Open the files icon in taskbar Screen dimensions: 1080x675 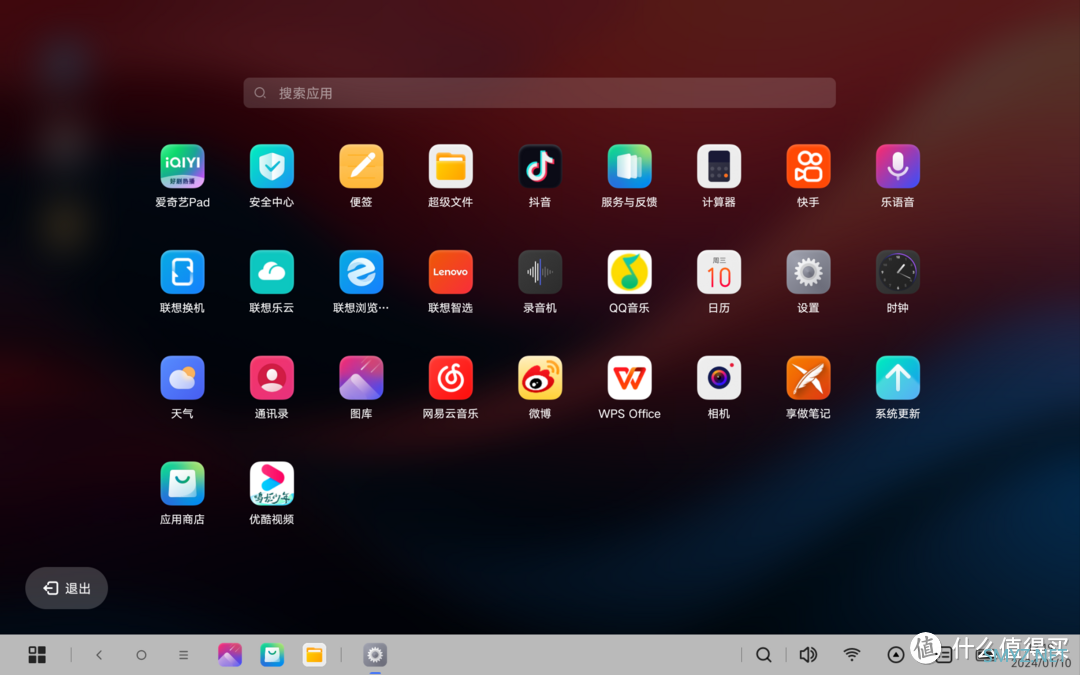pyautogui.click(x=314, y=654)
